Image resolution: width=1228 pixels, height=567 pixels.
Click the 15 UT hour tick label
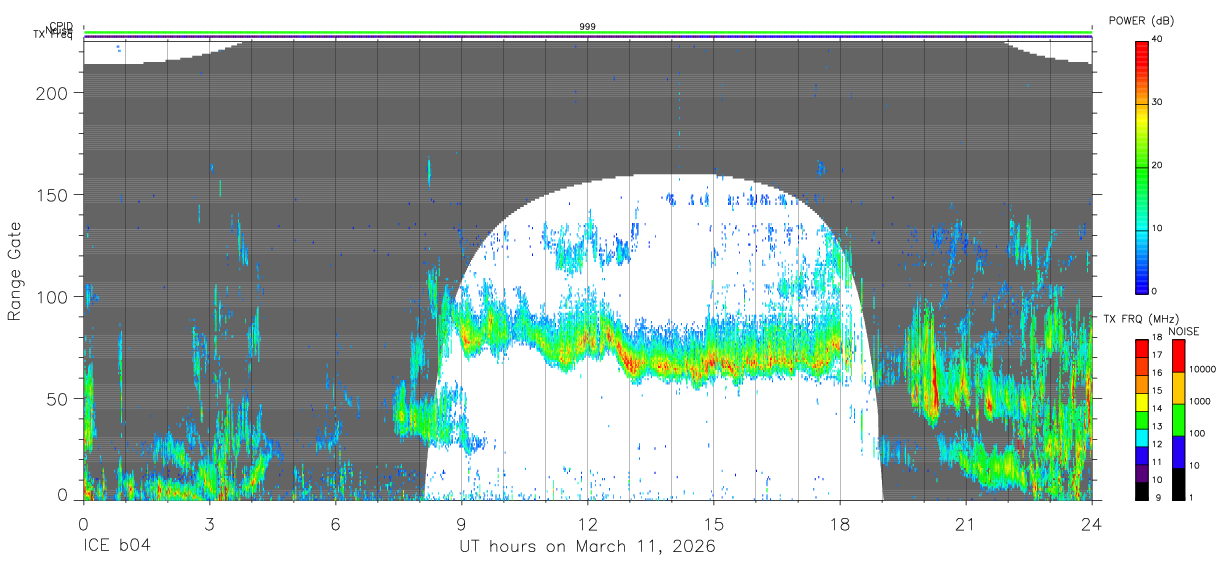[x=714, y=524]
